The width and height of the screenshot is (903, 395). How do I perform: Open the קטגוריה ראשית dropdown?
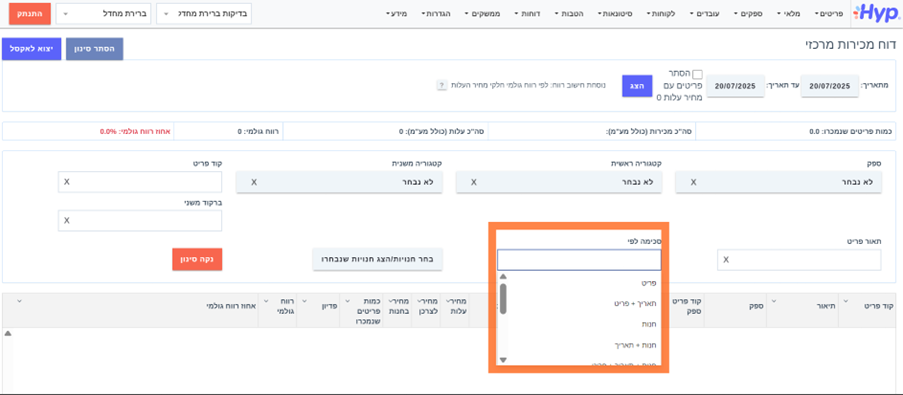(559, 182)
